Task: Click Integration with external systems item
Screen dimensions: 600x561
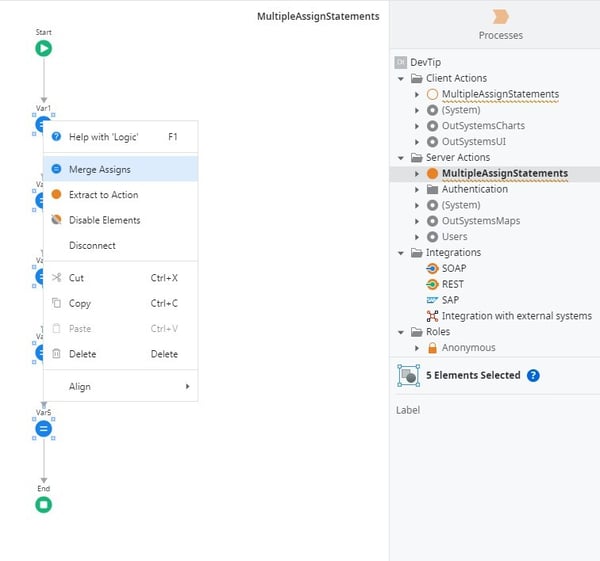Action: point(516,316)
